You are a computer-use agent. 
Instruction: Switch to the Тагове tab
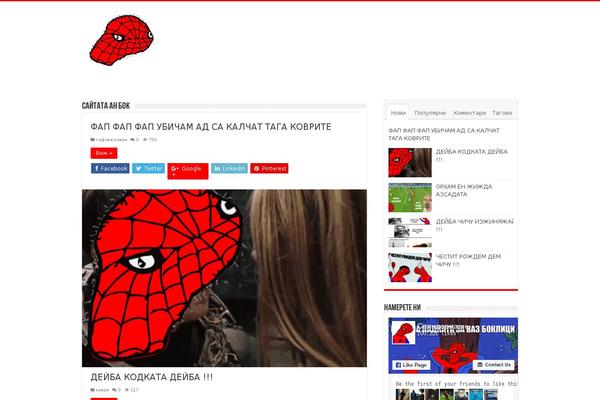pyautogui.click(x=502, y=113)
